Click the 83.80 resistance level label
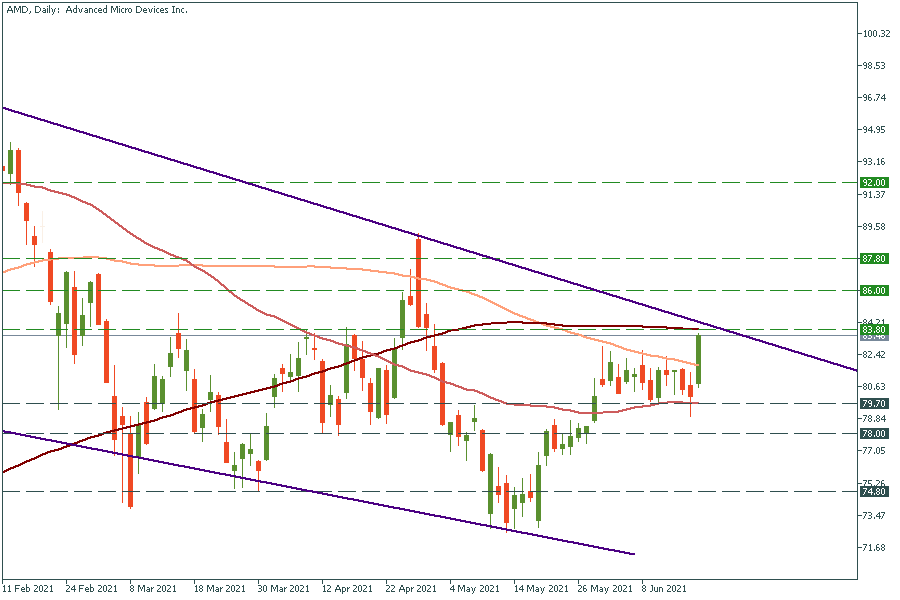The image size is (900, 600). [874, 329]
